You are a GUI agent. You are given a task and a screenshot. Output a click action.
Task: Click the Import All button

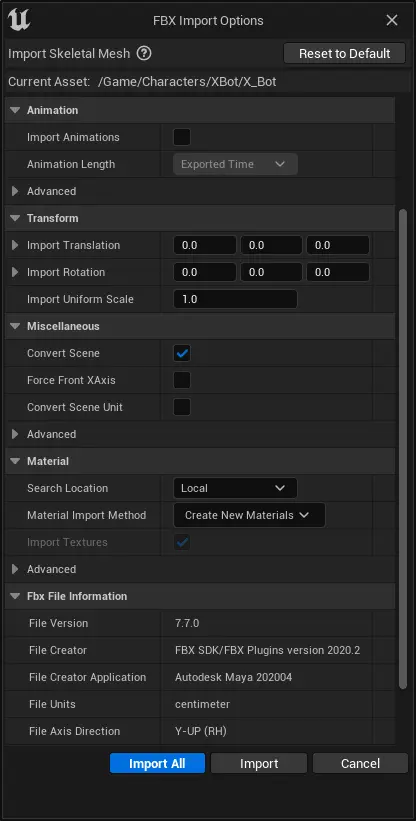[157, 763]
